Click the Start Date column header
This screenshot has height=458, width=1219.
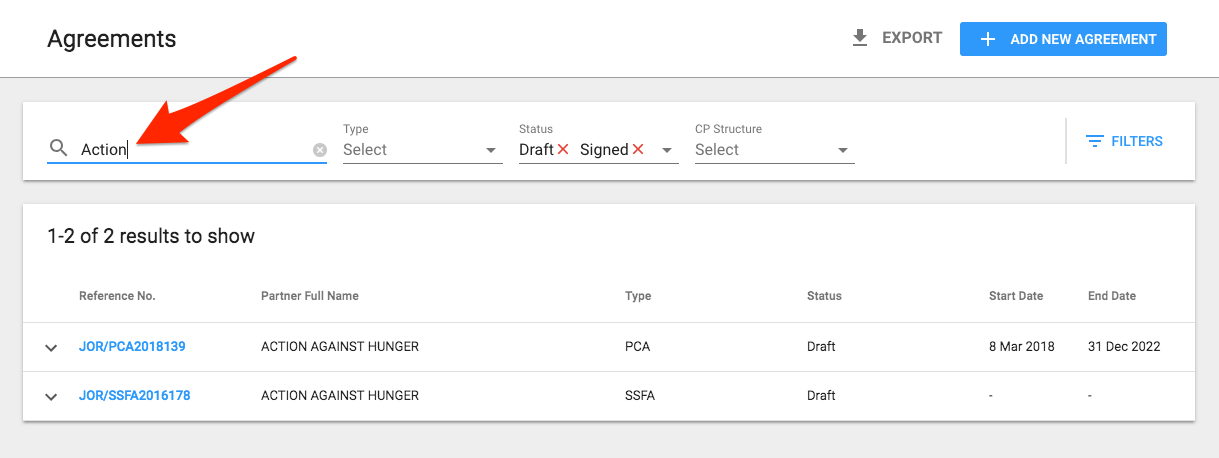1016,296
